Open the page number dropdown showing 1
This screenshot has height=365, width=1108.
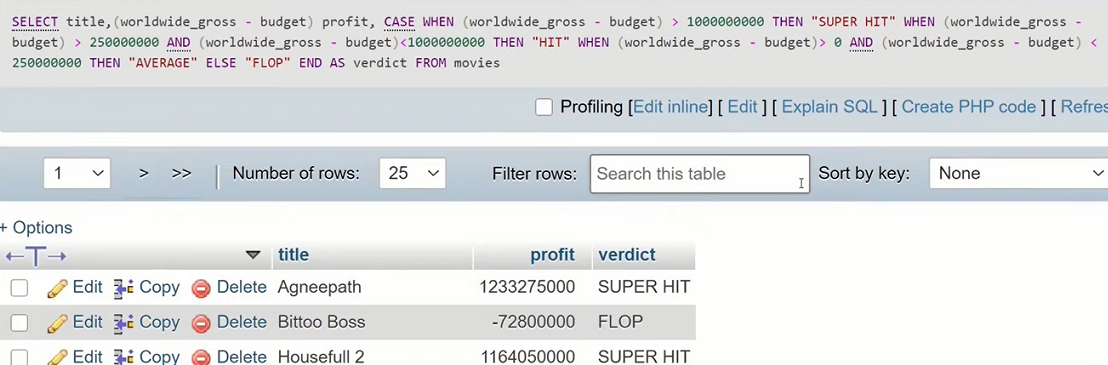point(77,173)
